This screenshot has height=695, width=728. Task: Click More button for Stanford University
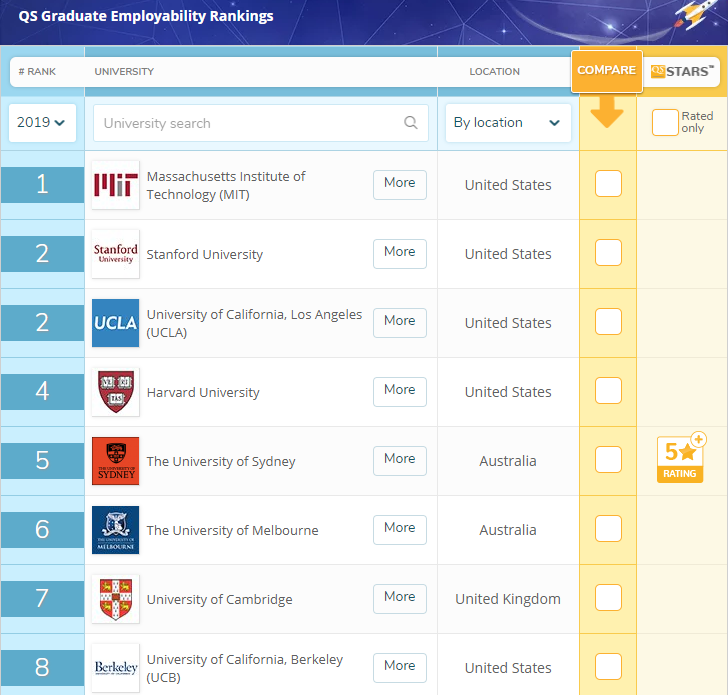click(399, 253)
